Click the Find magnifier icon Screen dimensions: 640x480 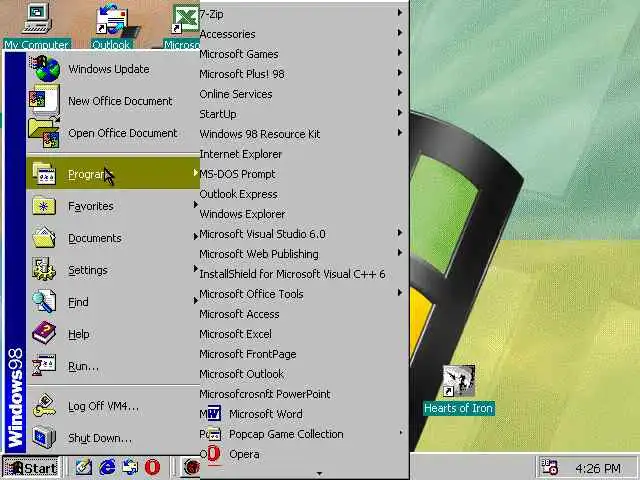pyautogui.click(x=44, y=302)
